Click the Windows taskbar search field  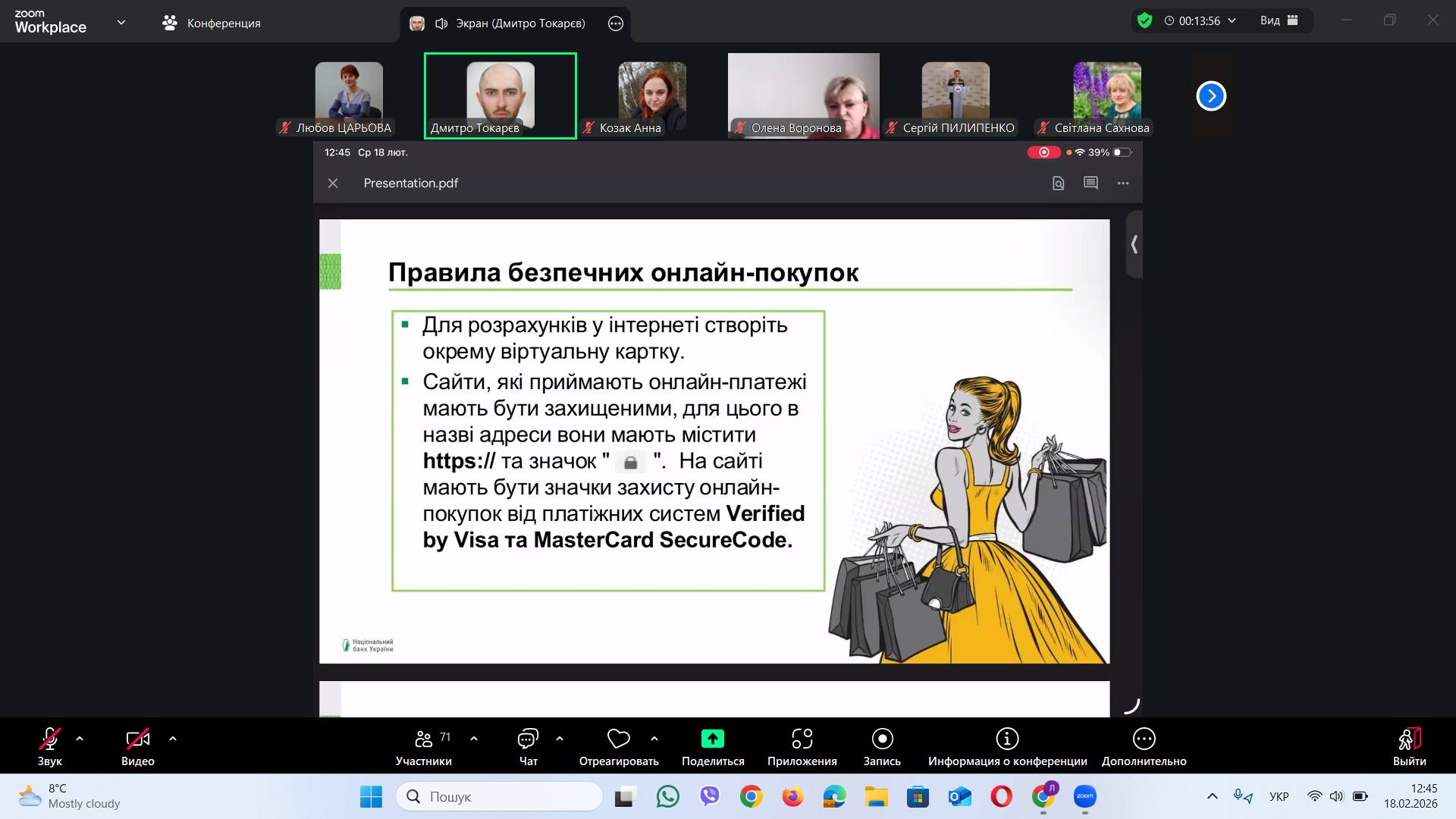pyautogui.click(x=500, y=796)
